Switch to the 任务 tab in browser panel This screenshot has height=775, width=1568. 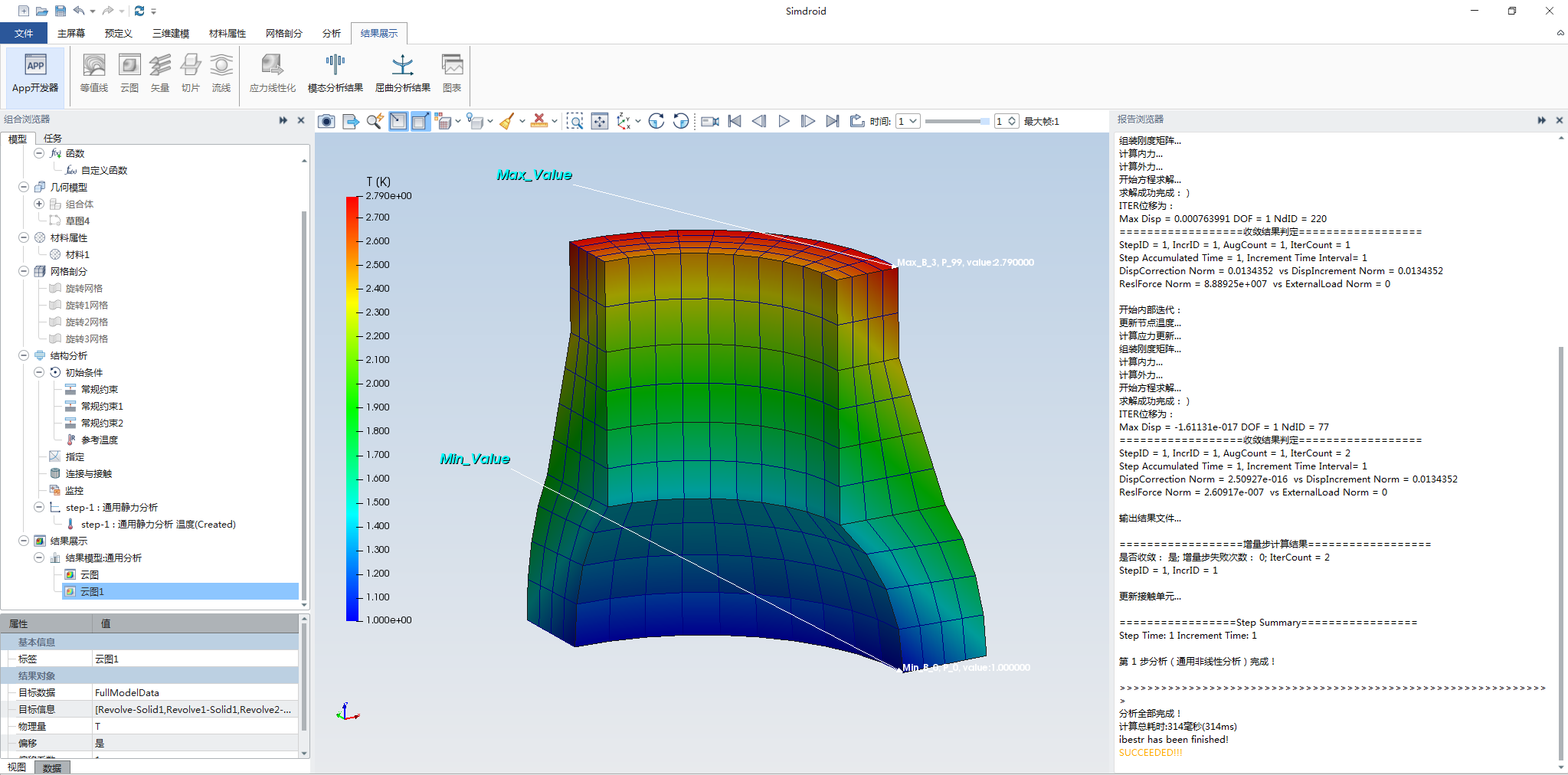pyautogui.click(x=52, y=139)
